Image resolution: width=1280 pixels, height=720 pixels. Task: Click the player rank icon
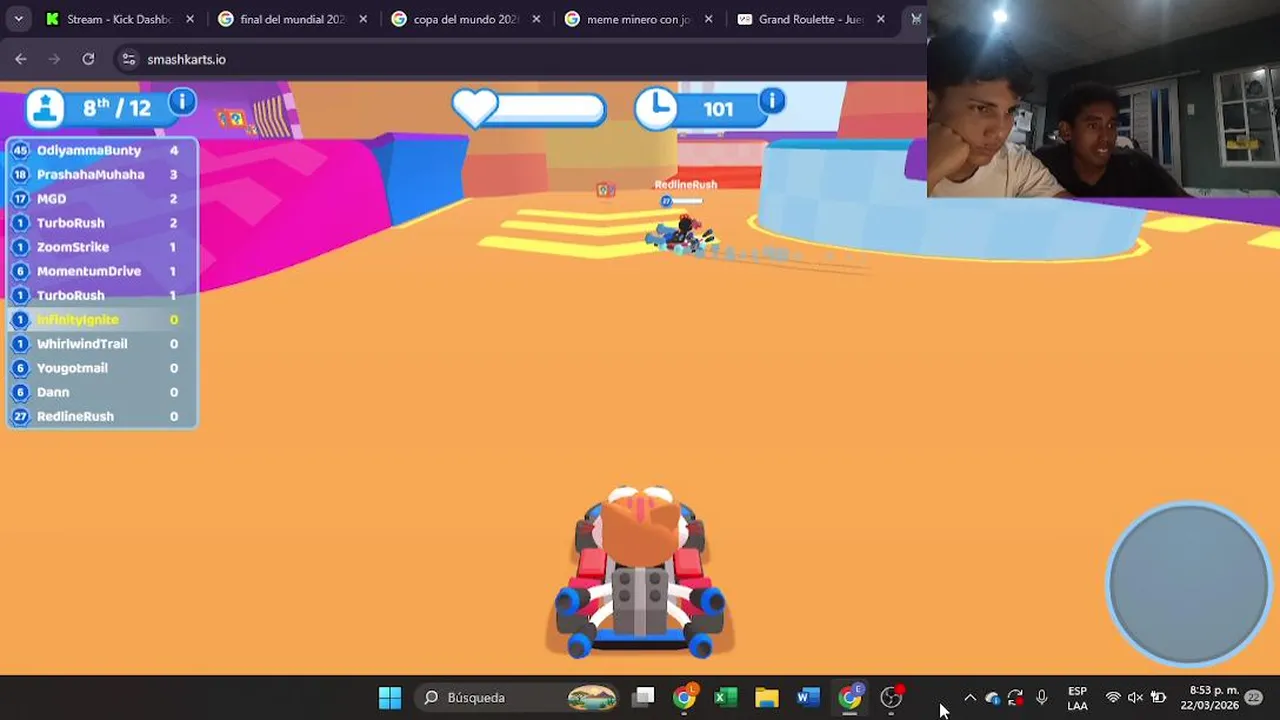[45, 108]
